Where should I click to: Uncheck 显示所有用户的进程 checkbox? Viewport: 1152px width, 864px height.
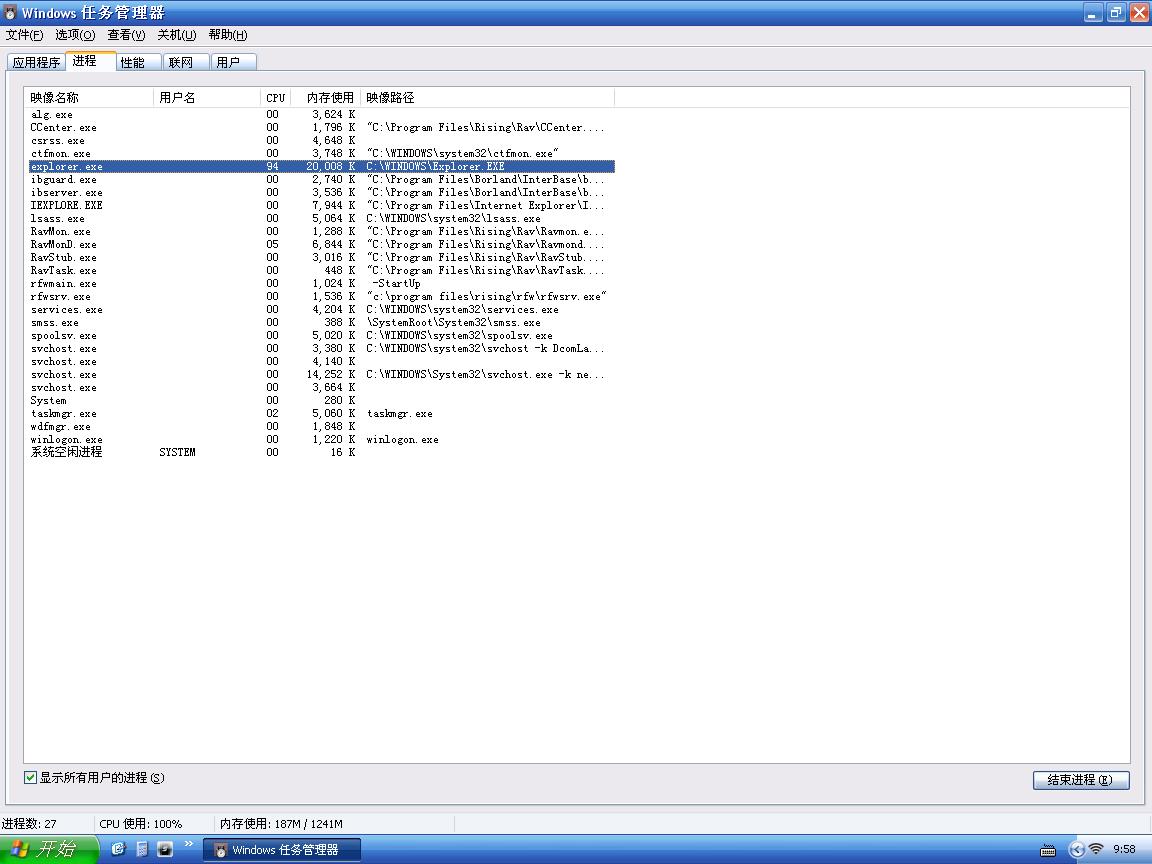[x=30, y=777]
